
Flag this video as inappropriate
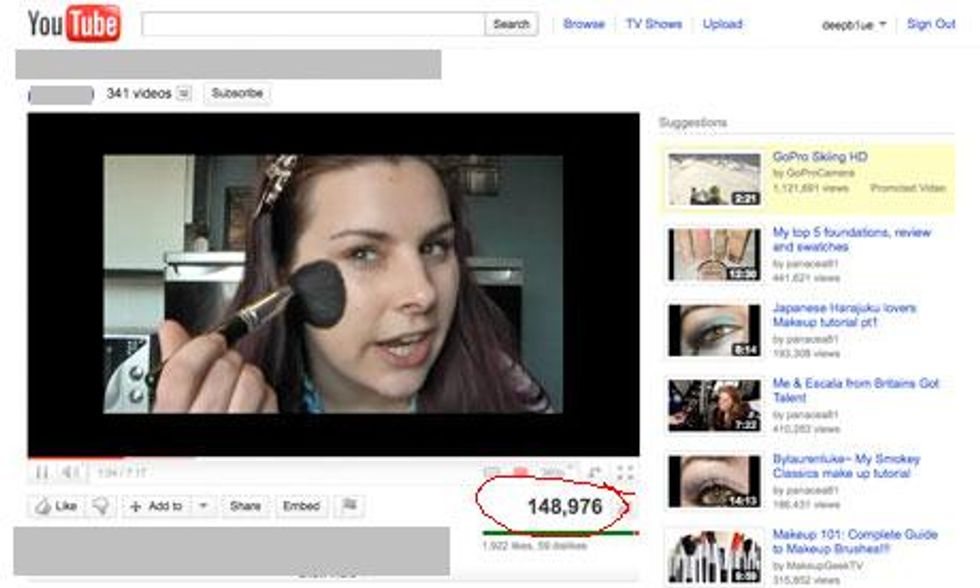point(349,507)
